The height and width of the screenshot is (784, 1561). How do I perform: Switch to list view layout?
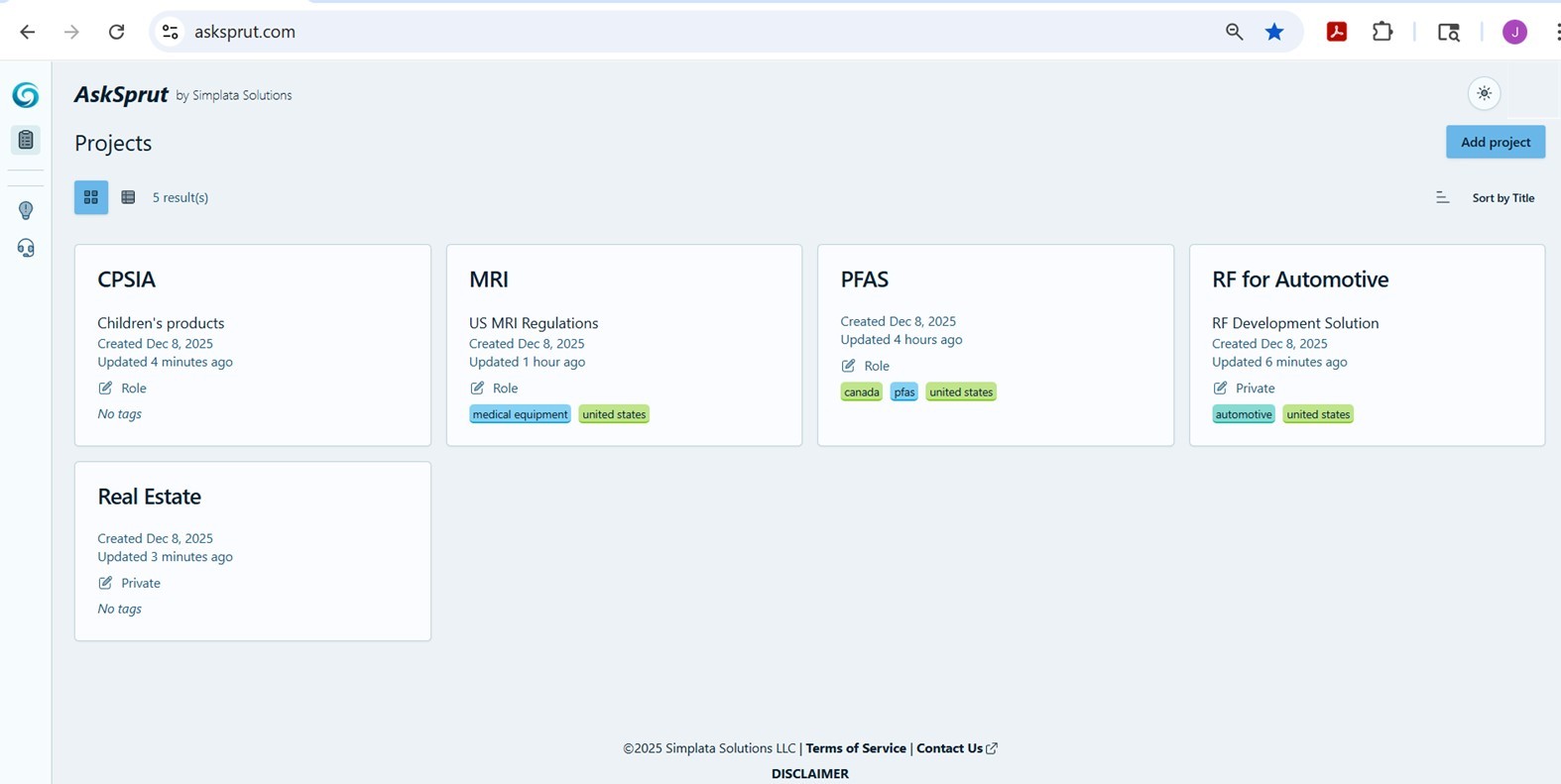click(x=128, y=197)
